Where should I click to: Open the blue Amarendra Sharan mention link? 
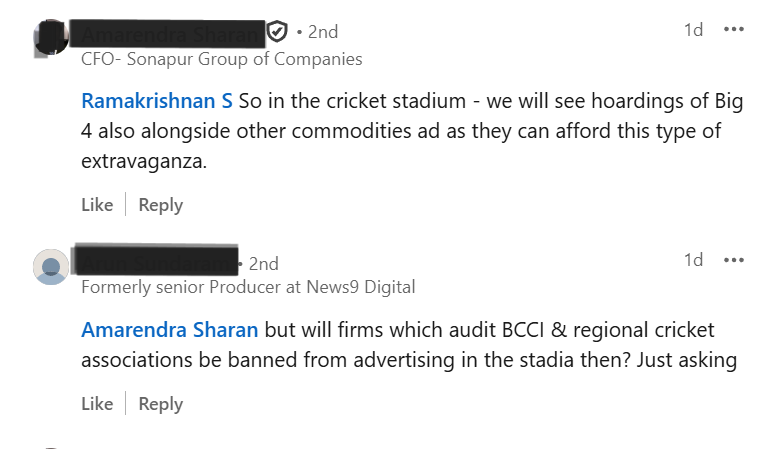(169, 330)
